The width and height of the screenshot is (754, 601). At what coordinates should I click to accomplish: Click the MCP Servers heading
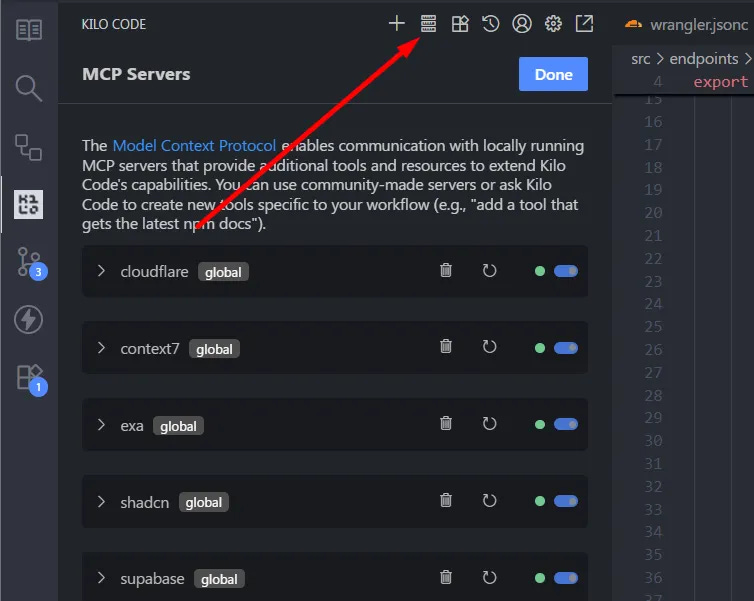pyautogui.click(x=136, y=74)
